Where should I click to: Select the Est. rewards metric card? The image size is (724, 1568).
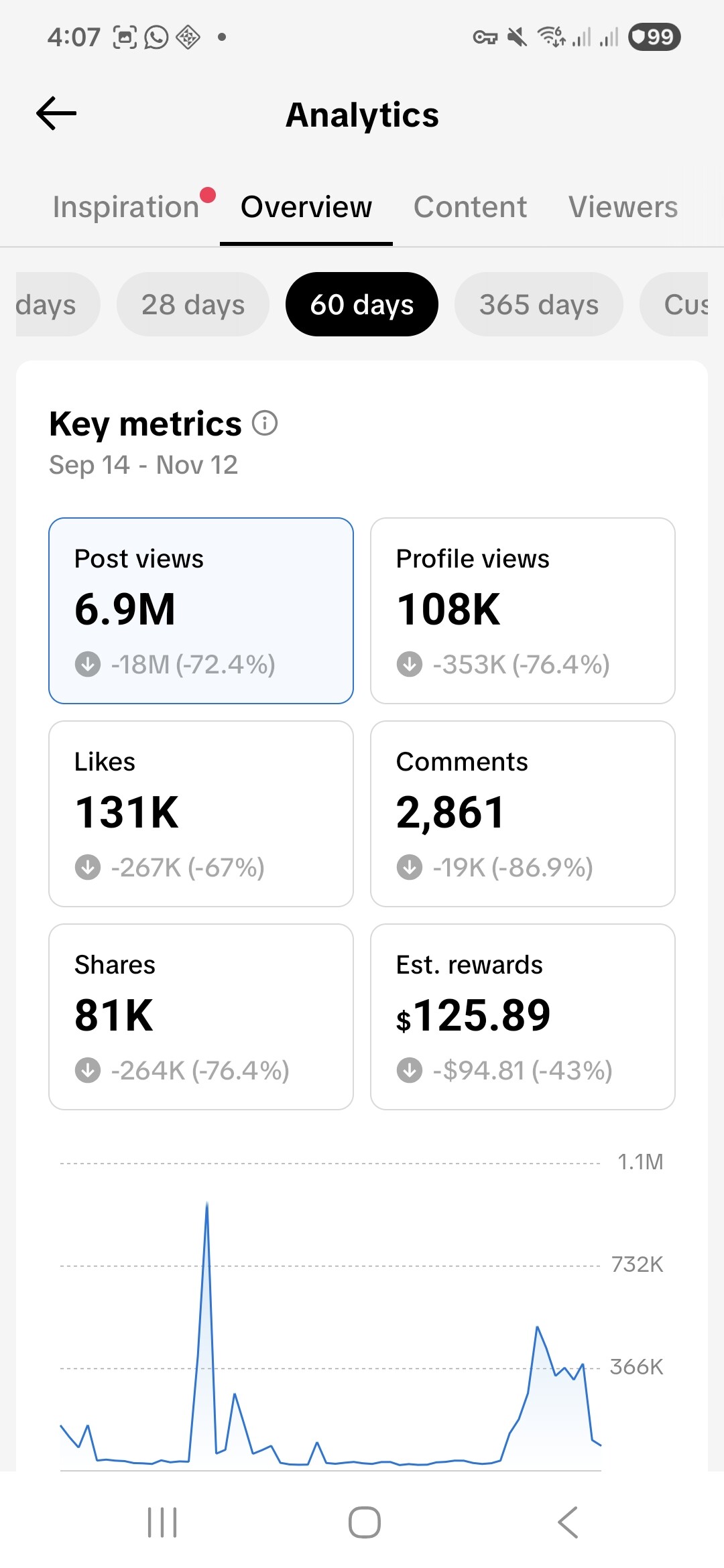[523, 1017]
